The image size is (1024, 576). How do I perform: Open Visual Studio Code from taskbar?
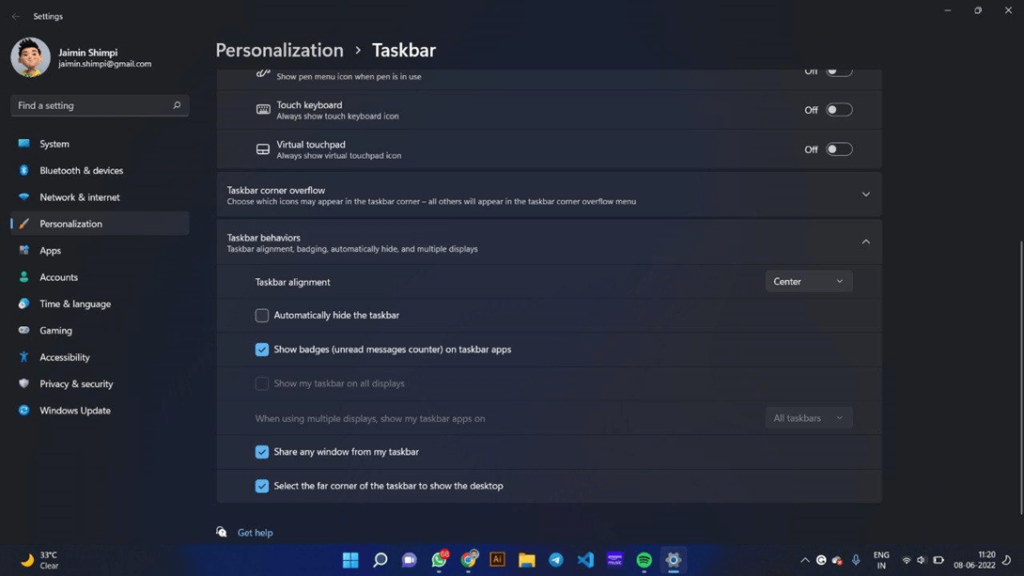(x=586, y=560)
